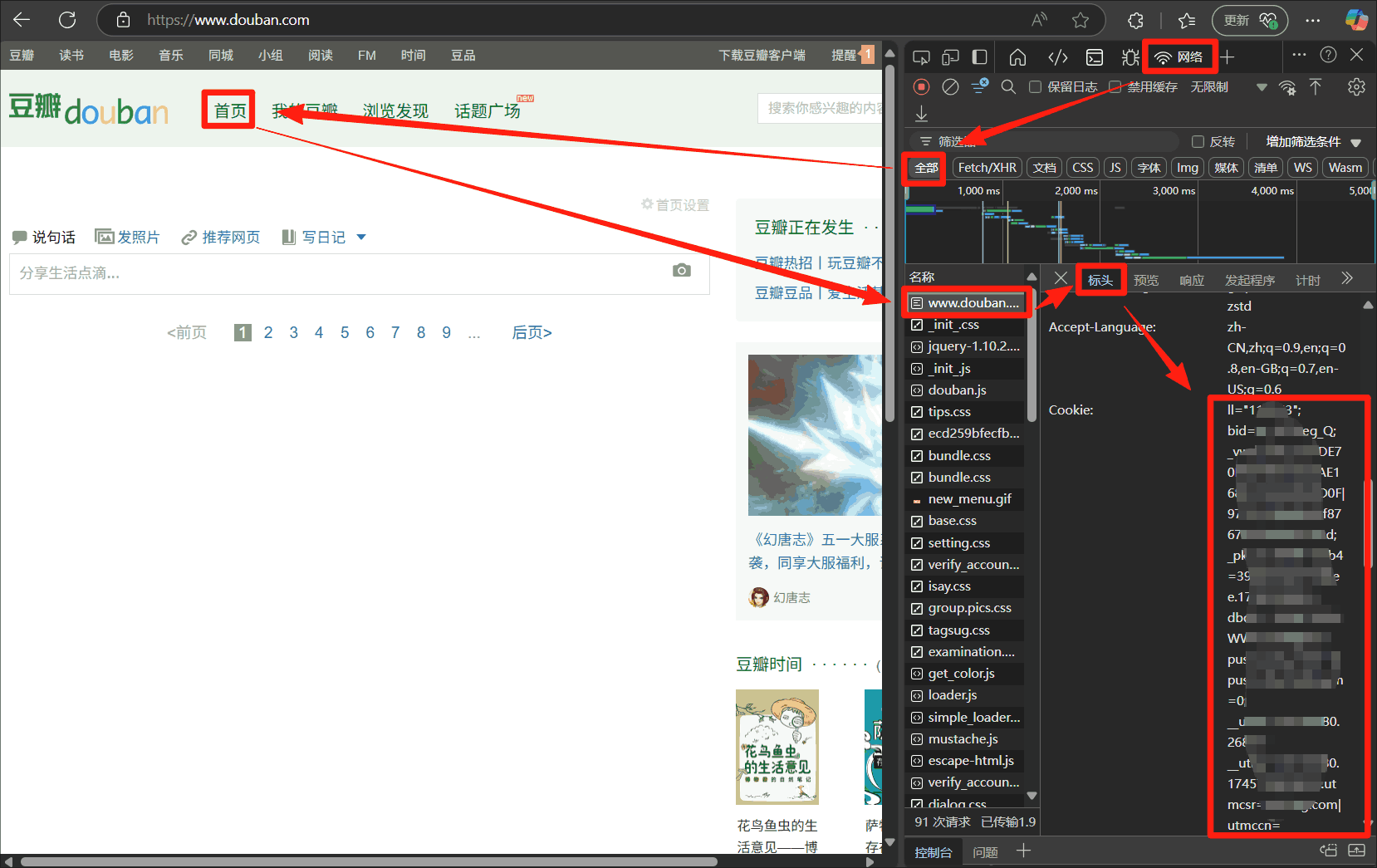Open 更新 browser update button

coord(1249,20)
